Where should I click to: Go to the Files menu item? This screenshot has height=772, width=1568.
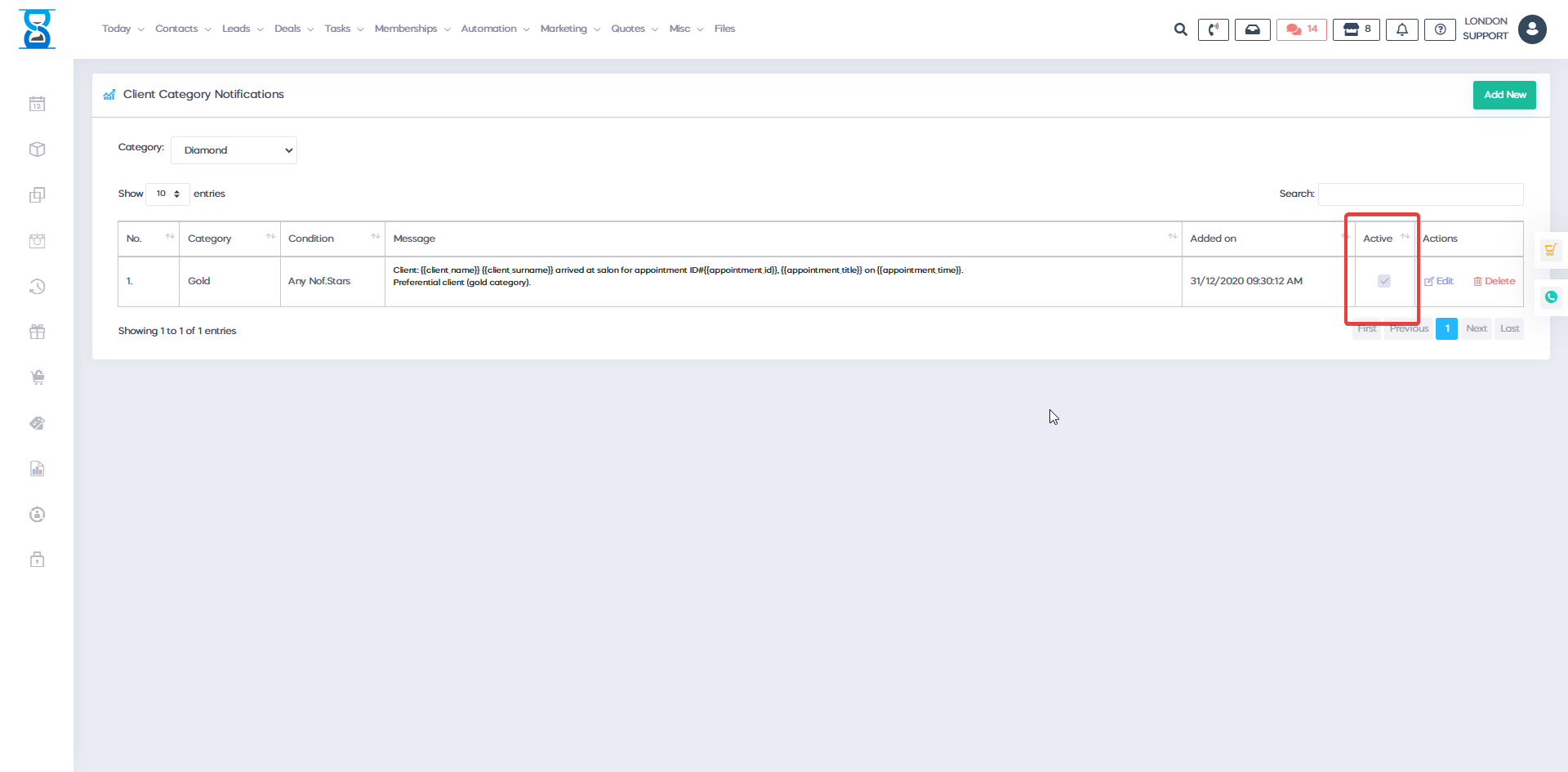[724, 29]
